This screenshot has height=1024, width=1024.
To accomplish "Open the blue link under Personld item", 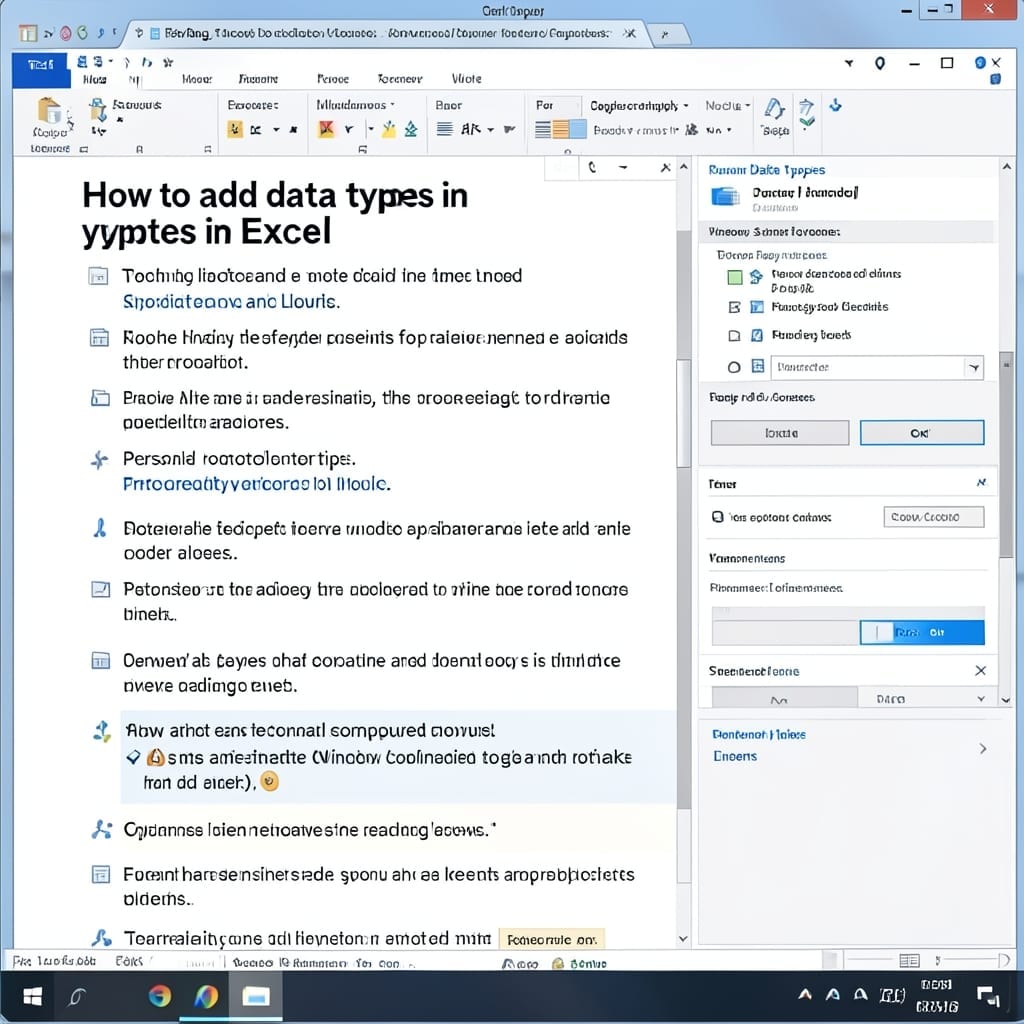I will pos(257,484).
